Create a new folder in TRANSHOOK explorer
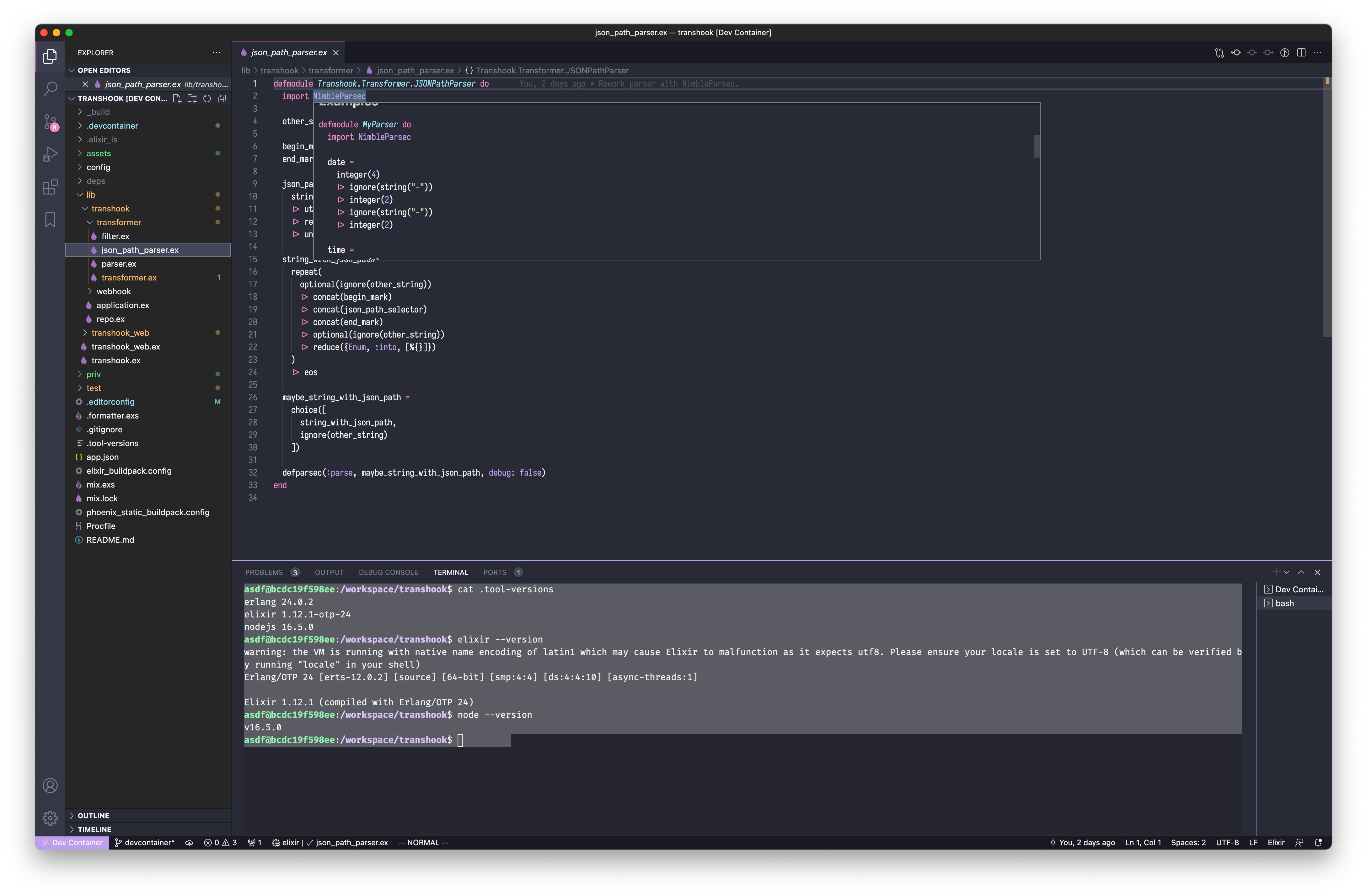The width and height of the screenshot is (1367, 896). pyautogui.click(x=192, y=98)
